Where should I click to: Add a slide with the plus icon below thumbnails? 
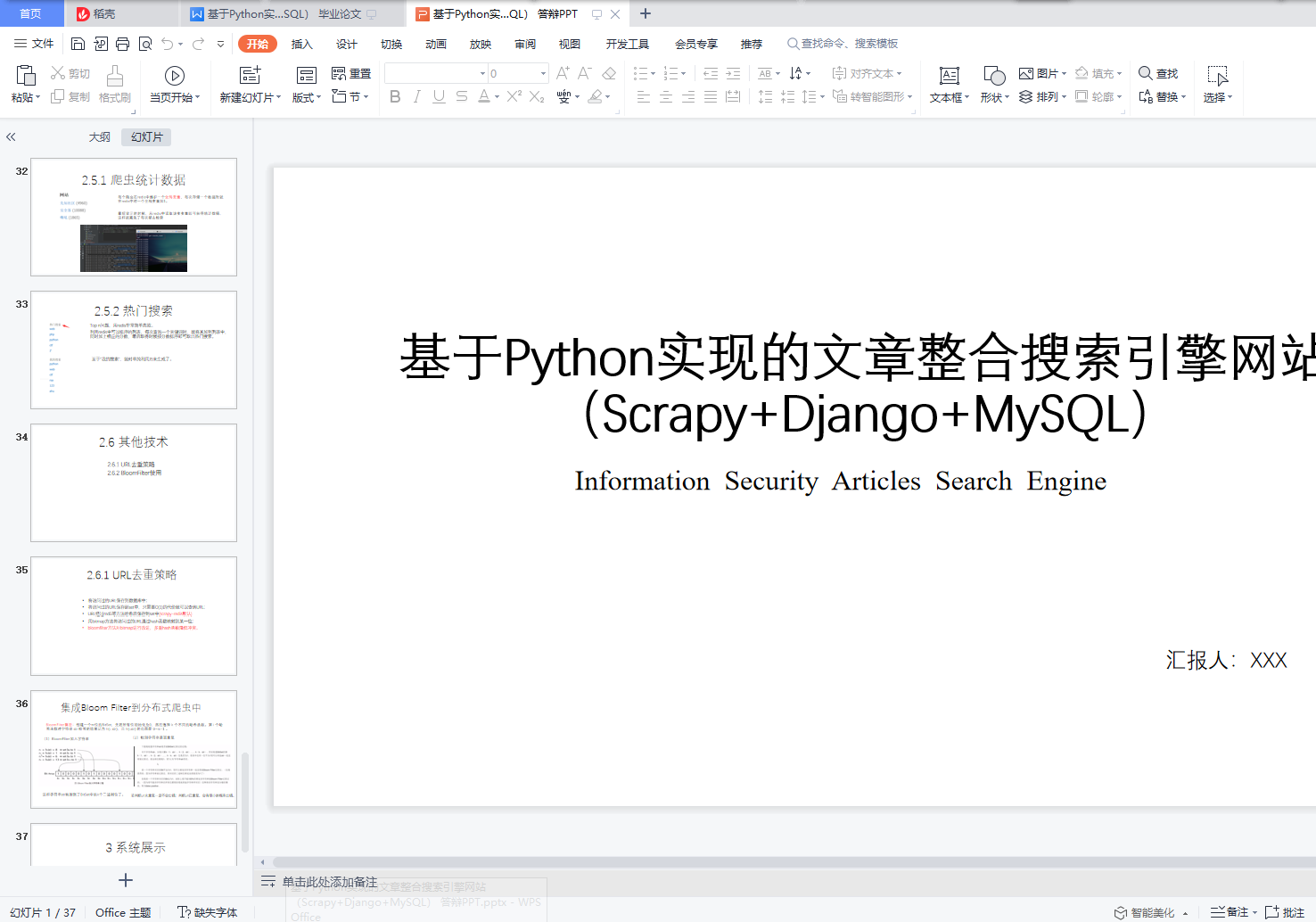pos(126,880)
